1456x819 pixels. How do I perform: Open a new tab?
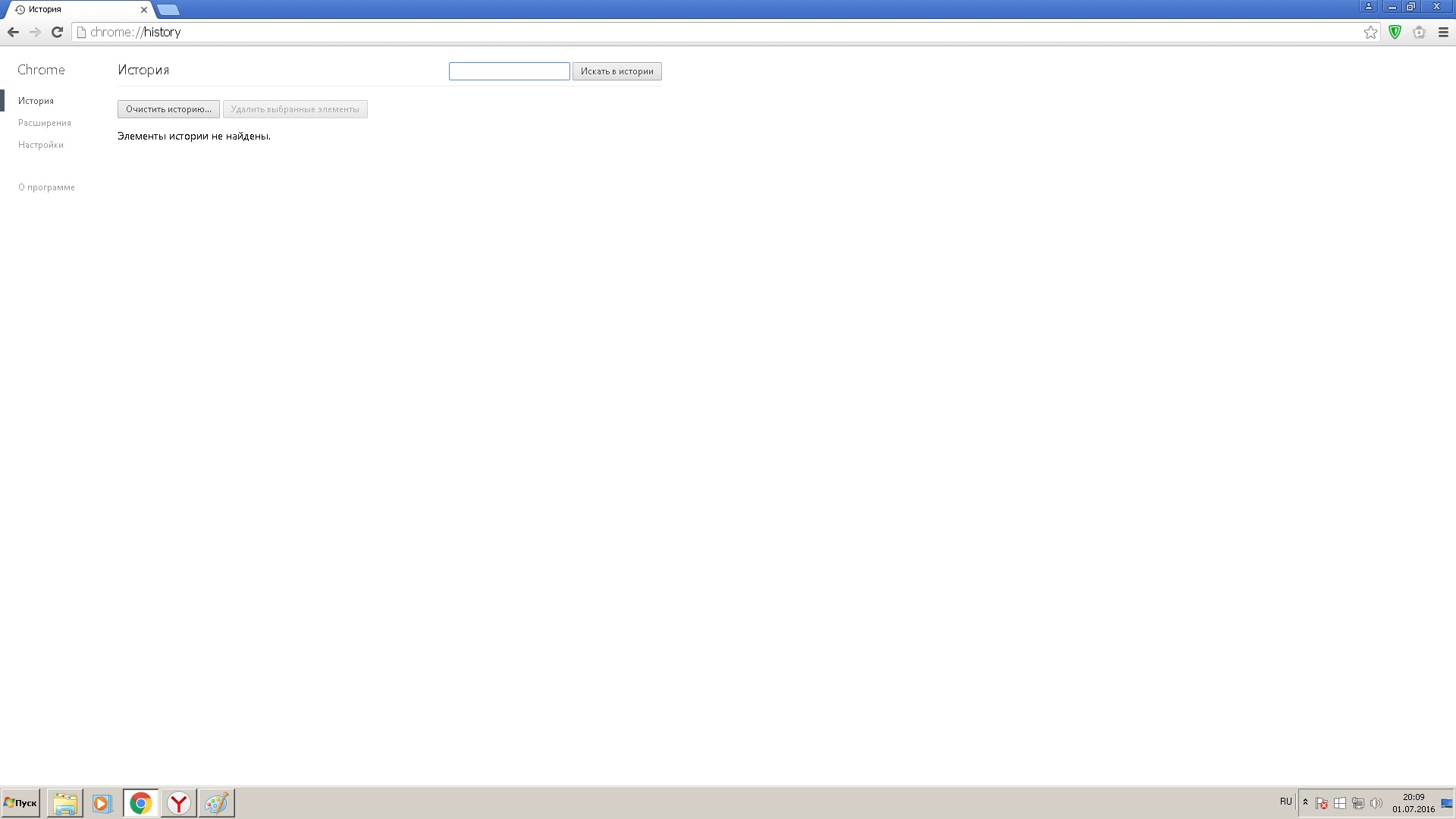[168, 10]
